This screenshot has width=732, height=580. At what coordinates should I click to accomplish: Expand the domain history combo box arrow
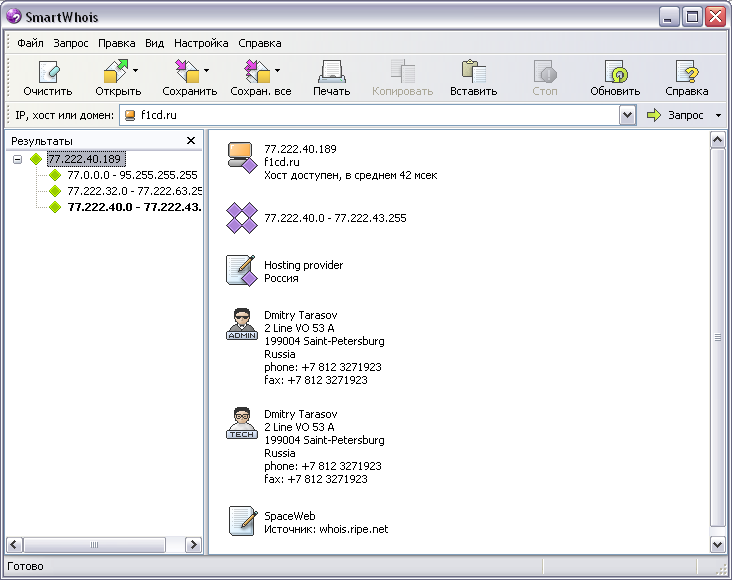click(628, 115)
